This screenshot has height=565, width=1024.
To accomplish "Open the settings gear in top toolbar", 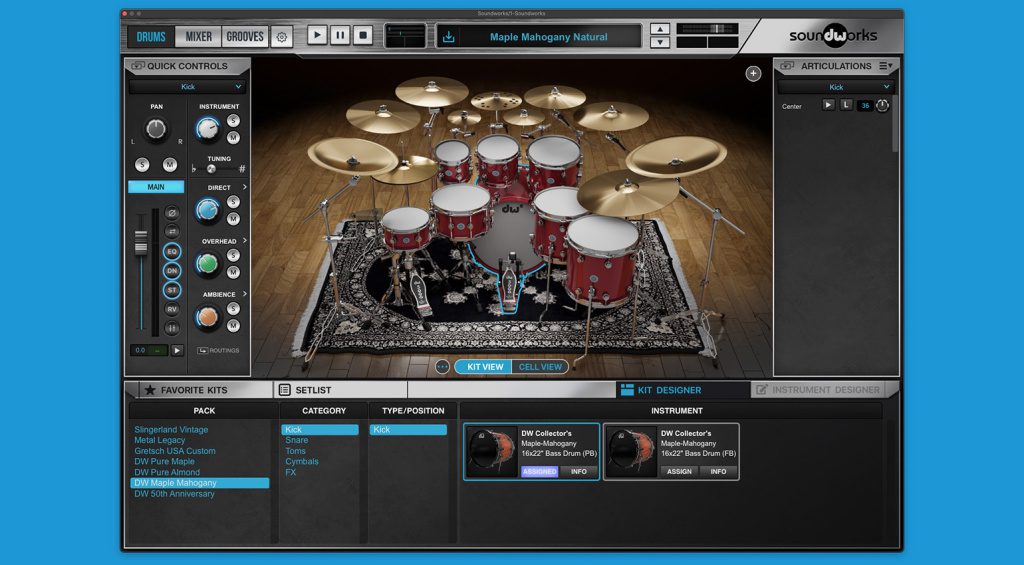I will coord(281,37).
